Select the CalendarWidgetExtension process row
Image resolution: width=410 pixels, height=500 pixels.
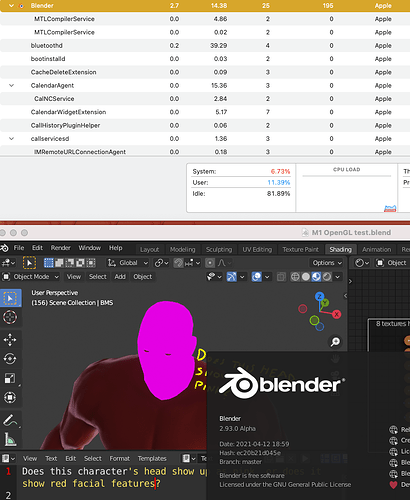coord(205,112)
